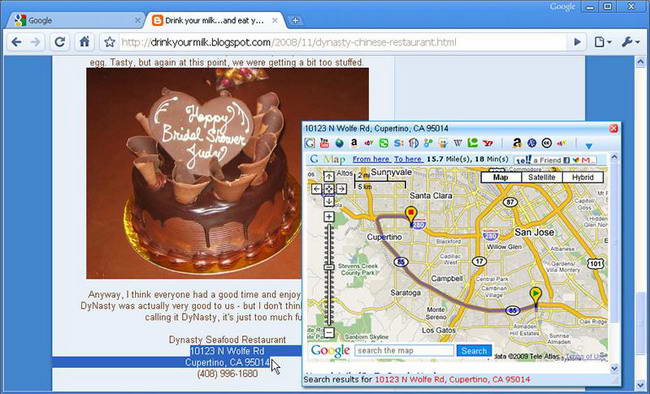Click the last eBay icon in popup toolbar
This screenshot has height=394, width=650.
(561, 143)
